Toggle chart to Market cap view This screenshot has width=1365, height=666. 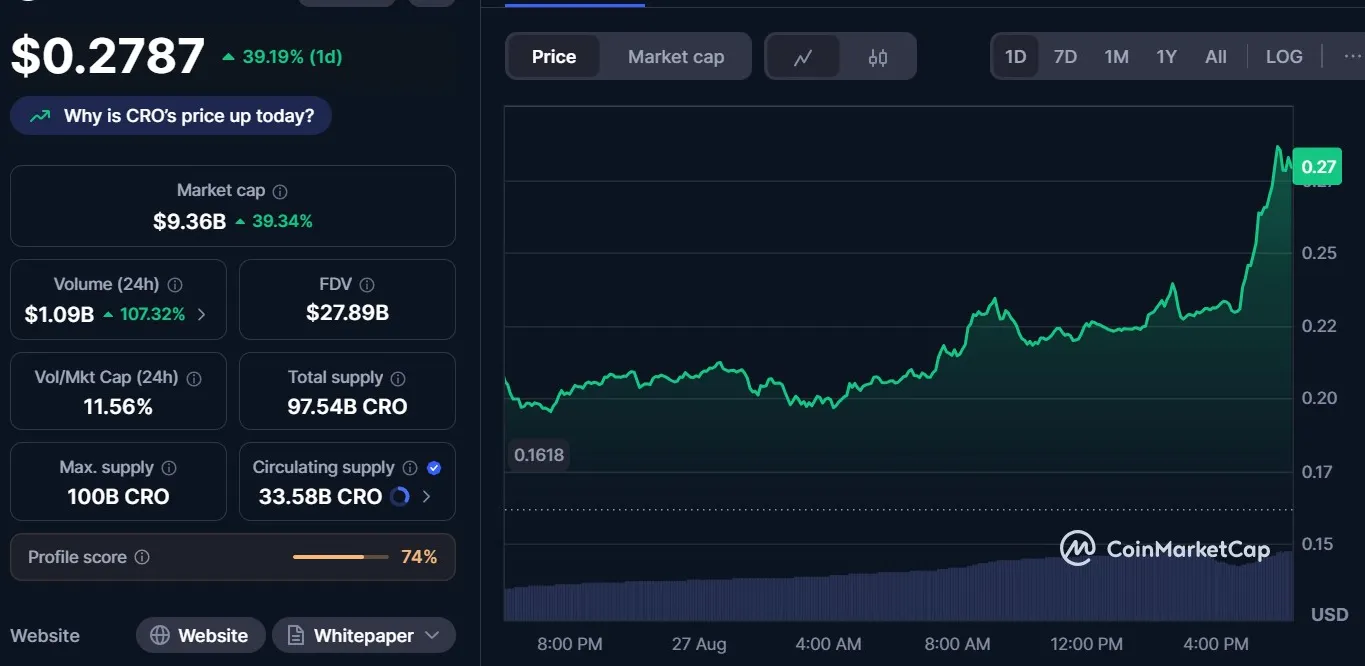click(676, 57)
